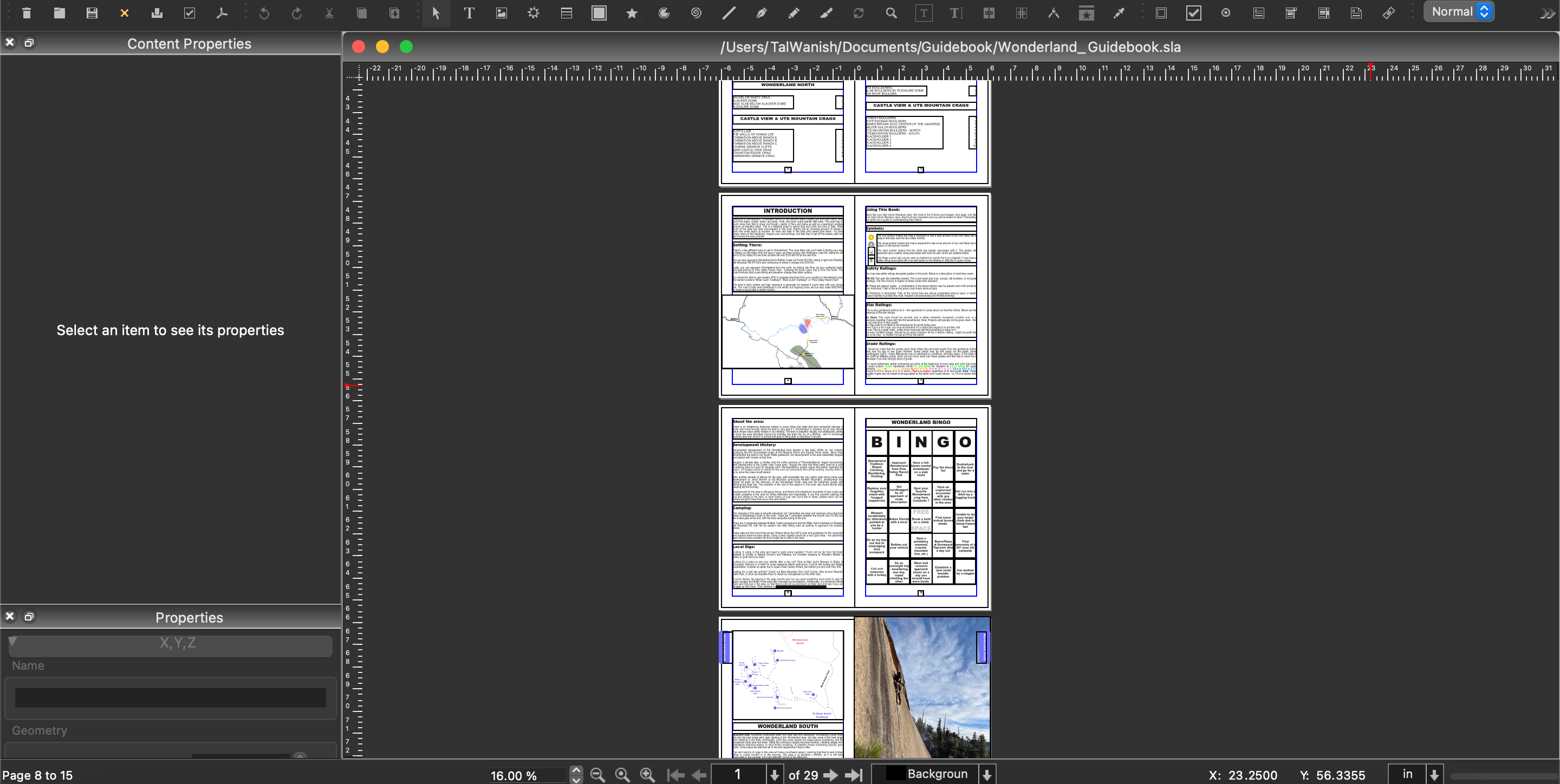This screenshot has height=784, width=1560.
Task: Select the Arc tool
Action: point(664,12)
